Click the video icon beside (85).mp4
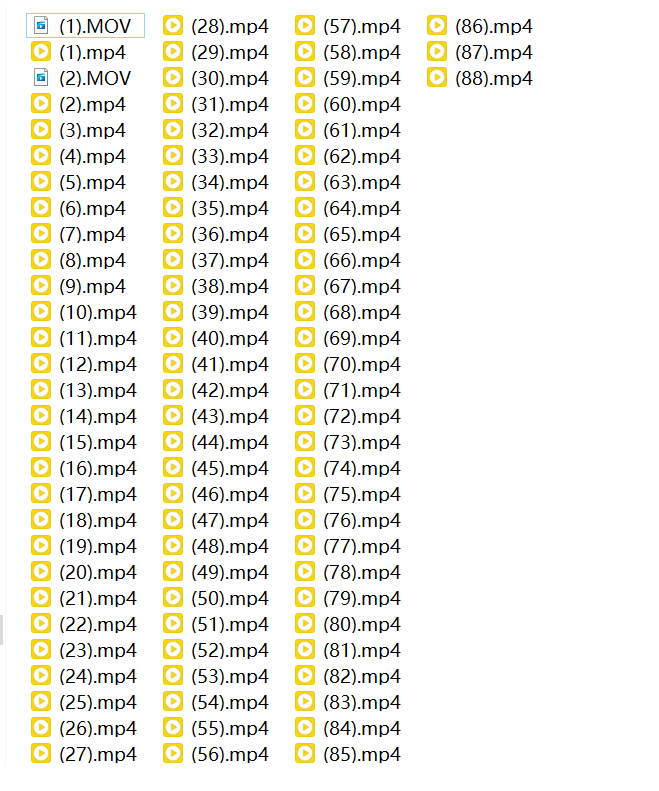 (305, 754)
